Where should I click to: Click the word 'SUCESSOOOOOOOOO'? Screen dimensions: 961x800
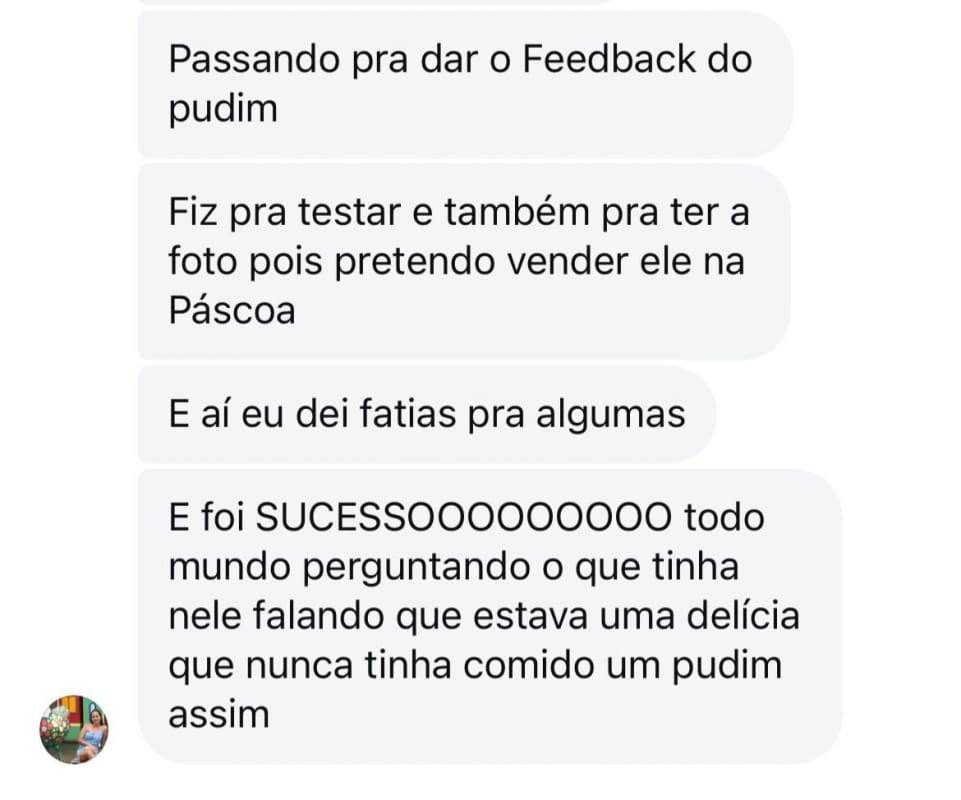tap(463, 517)
